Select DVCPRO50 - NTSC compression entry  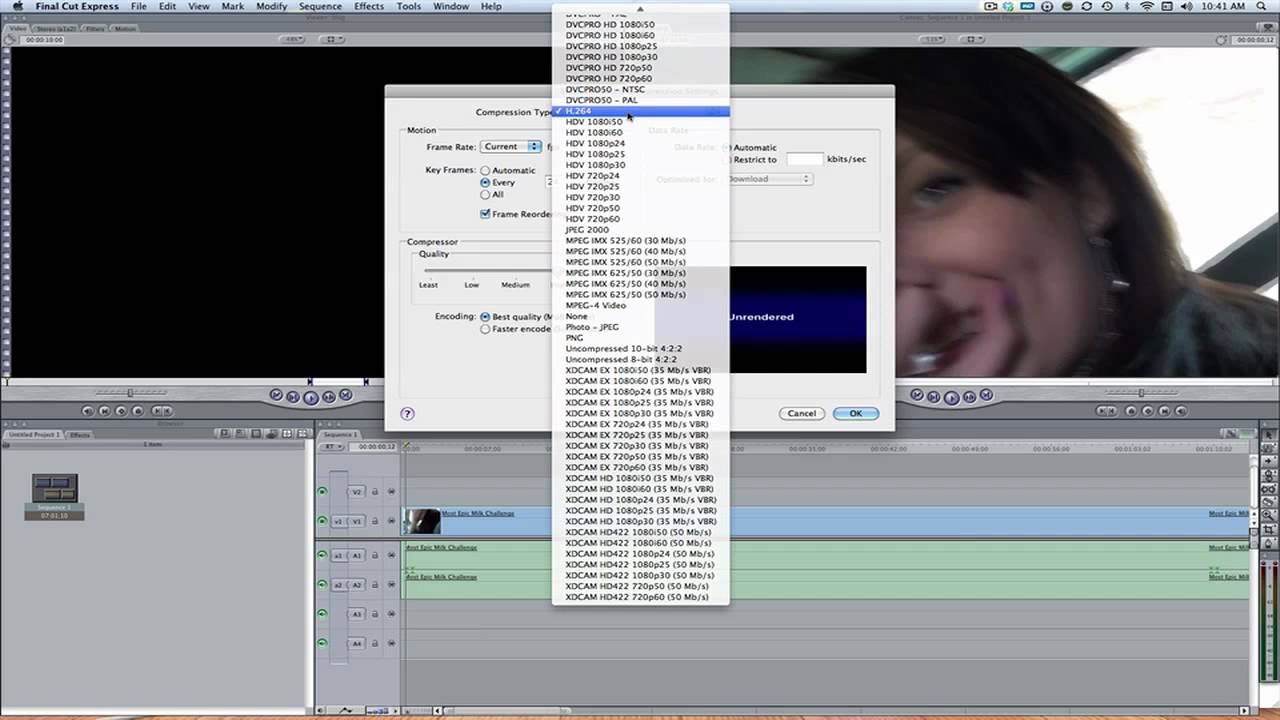tap(641, 89)
